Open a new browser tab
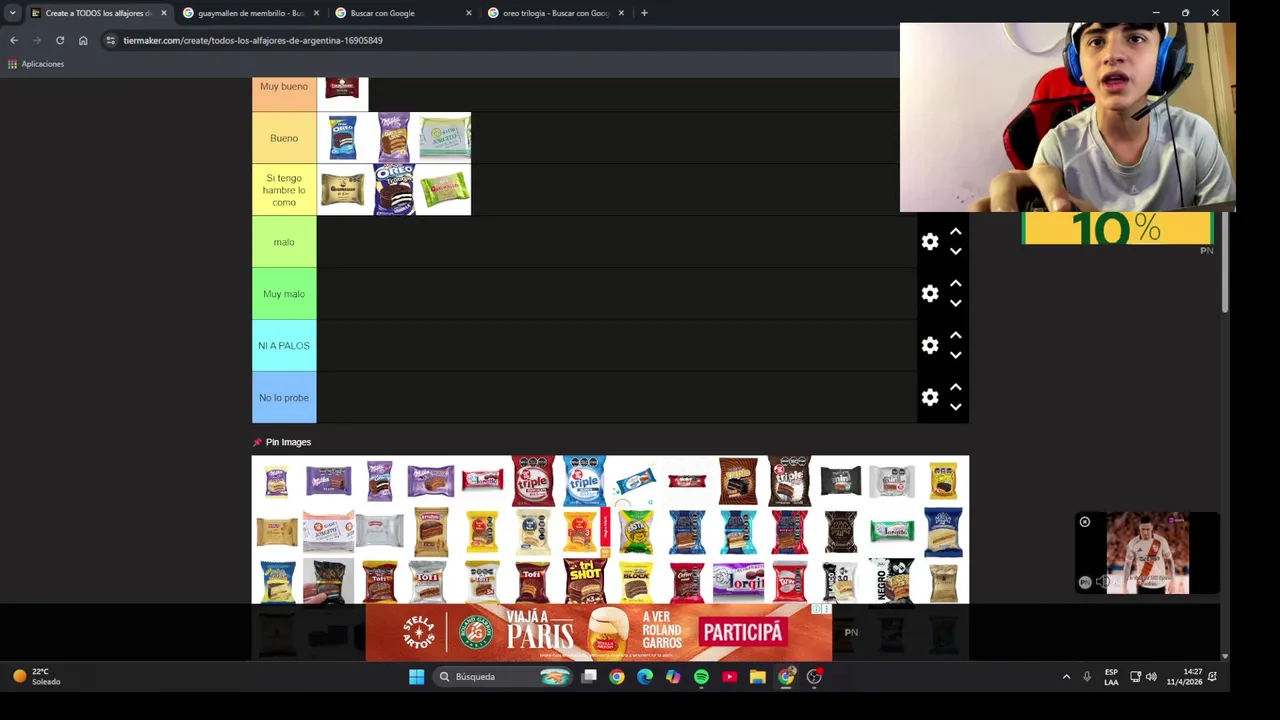This screenshot has height=720, width=1280. point(644,13)
